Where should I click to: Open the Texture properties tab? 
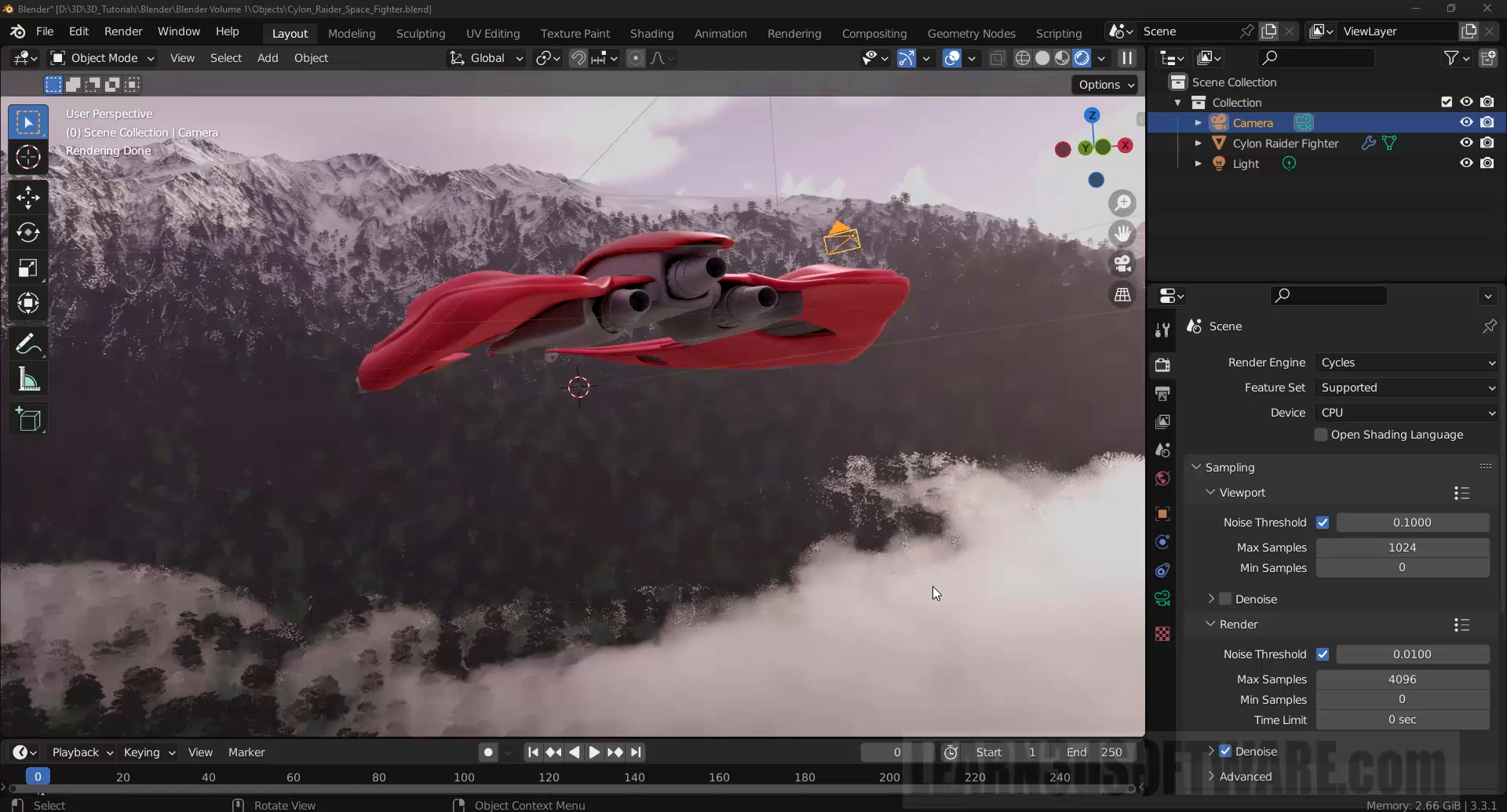(x=1162, y=634)
